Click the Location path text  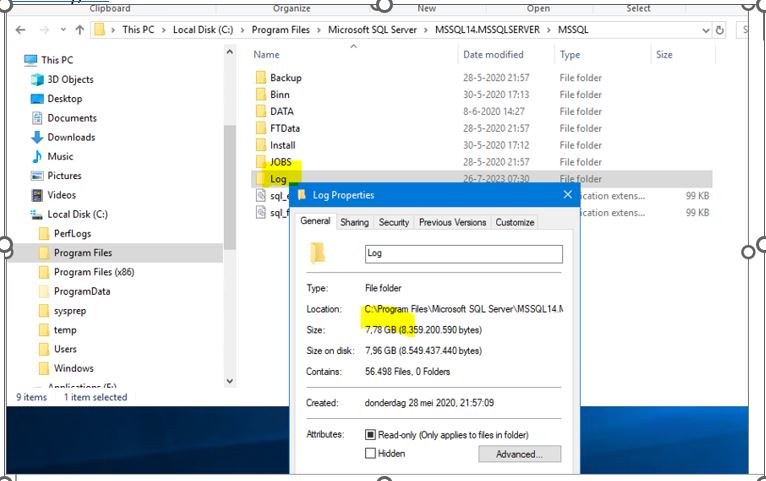pos(464,309)
